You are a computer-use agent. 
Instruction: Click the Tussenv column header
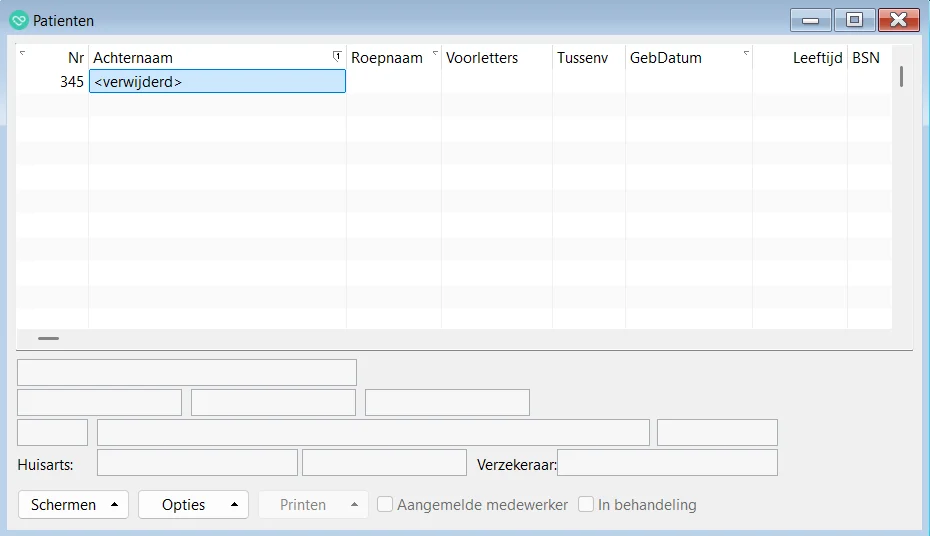(x=582, y=58)
